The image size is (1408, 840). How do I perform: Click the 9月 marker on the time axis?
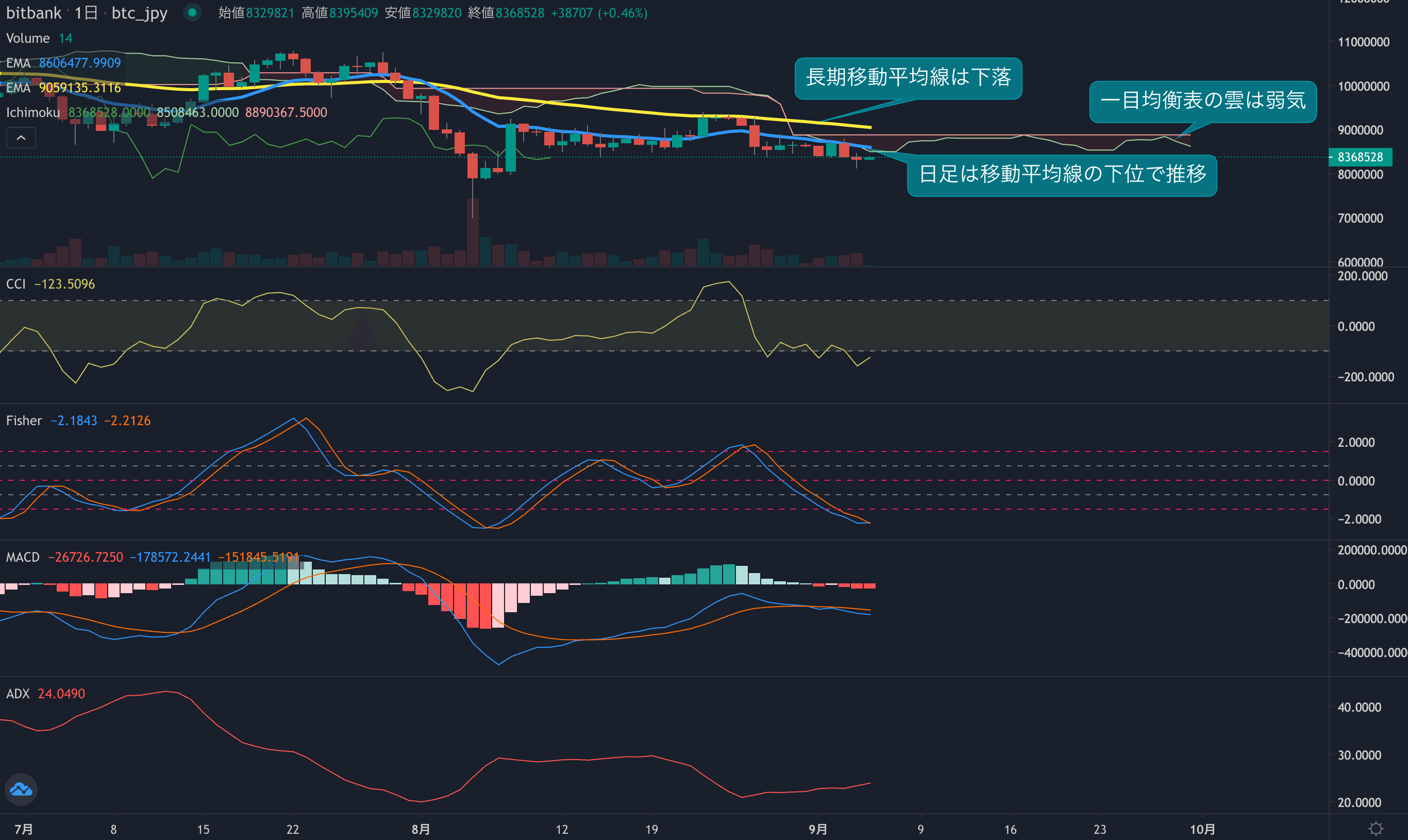pos(818,829)
